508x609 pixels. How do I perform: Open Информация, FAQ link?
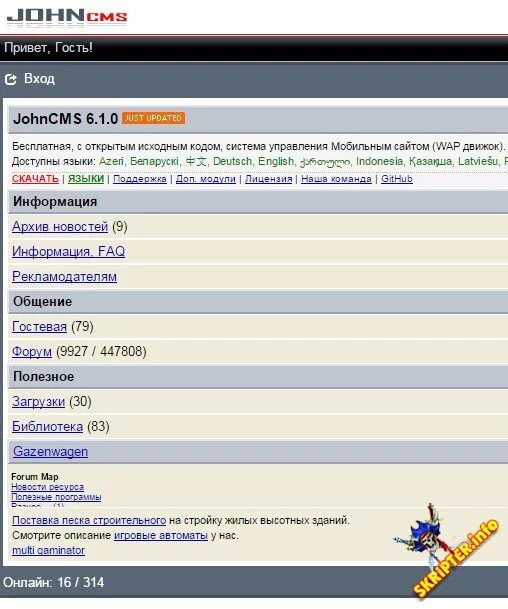(x=68, y=251)
